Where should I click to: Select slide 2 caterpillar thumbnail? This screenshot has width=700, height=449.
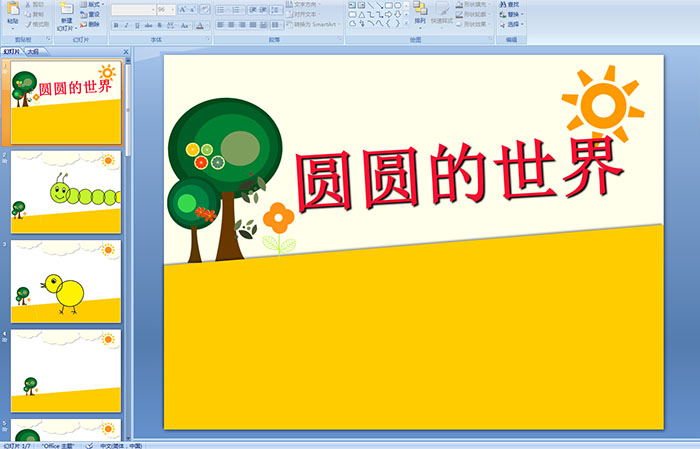[66, 192]
